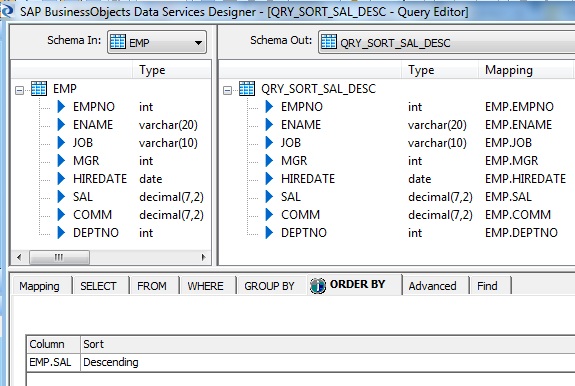The image size is (575, 386).
Task: Click the column icon beside output SAL
Action: 269,196
